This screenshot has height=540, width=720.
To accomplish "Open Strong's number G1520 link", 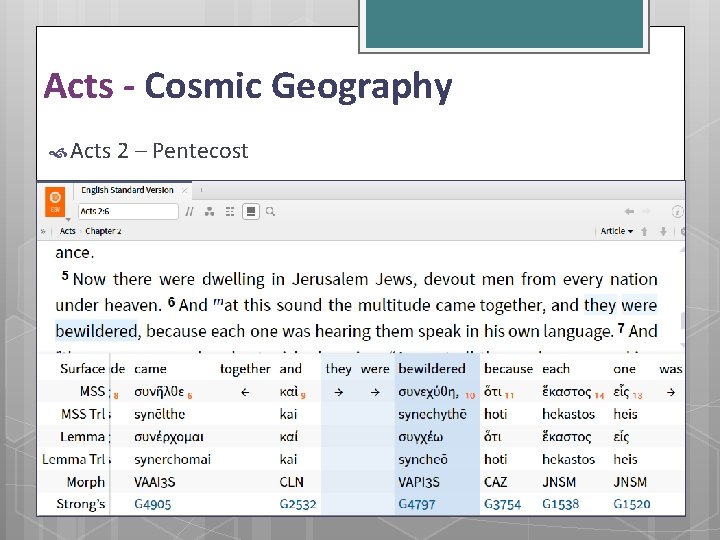I will (631, 504).
